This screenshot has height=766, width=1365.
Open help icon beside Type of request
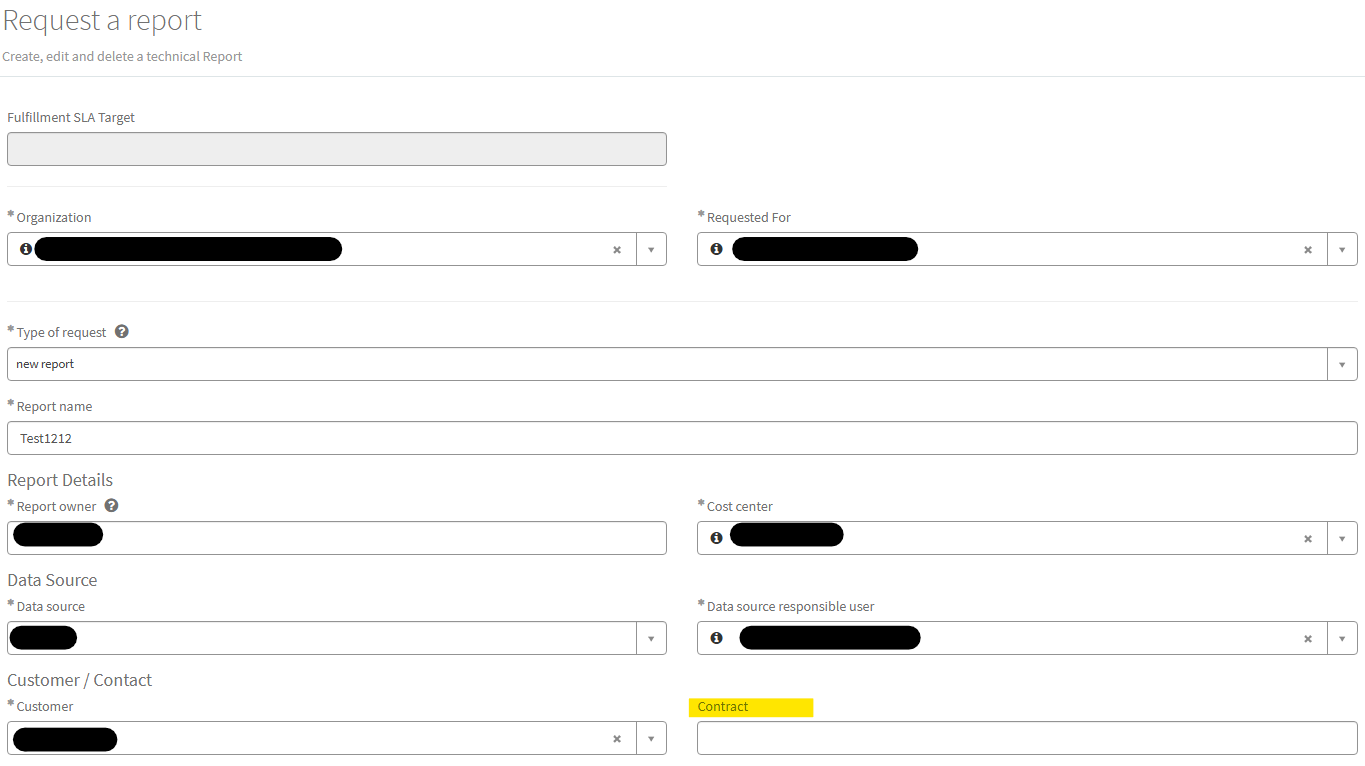coord(122,332)
